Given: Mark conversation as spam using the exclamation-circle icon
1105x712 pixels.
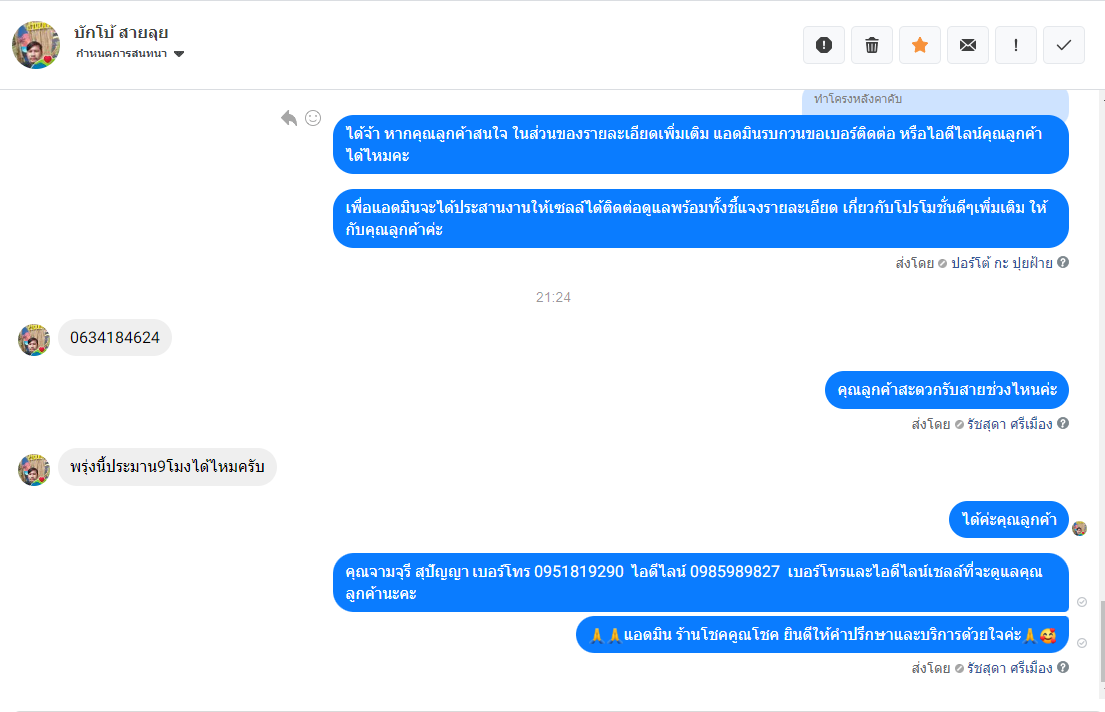Looking at the screenshot, I should coord(824,45).
